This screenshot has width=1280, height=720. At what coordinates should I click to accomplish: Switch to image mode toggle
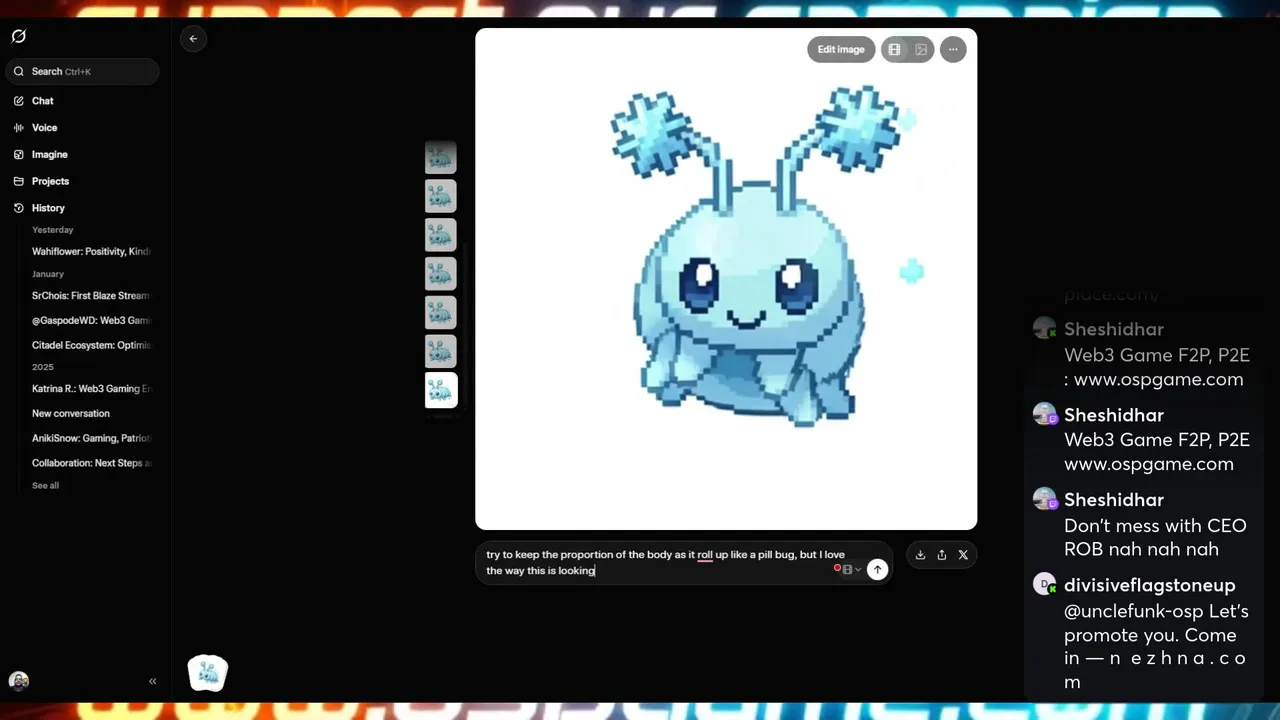921,50
